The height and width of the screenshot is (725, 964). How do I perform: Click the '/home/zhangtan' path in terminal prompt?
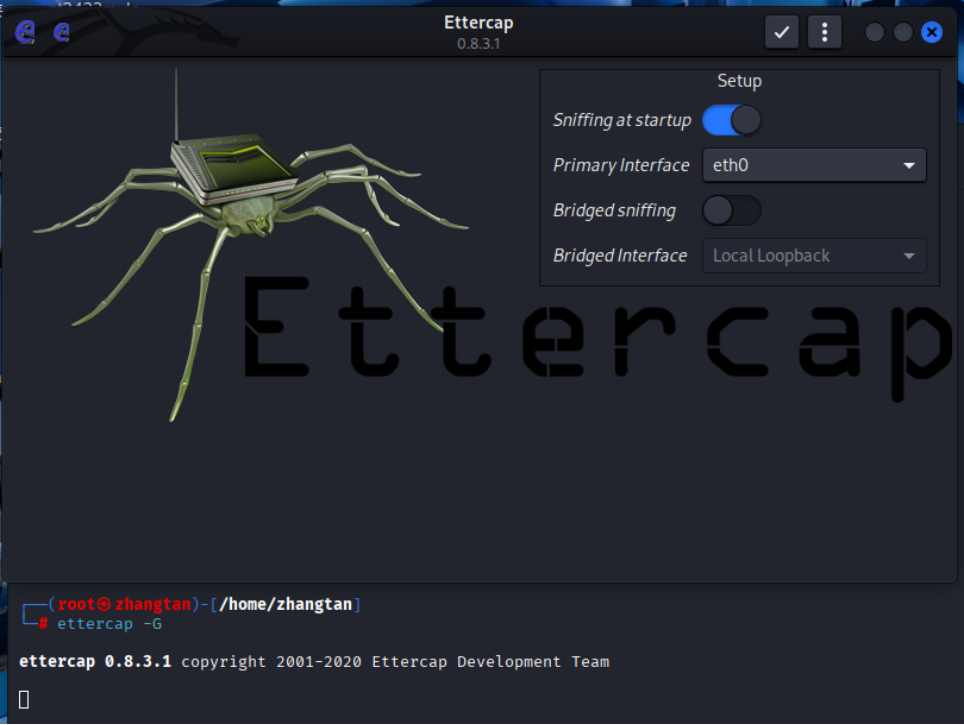click(x=285, y=604)
